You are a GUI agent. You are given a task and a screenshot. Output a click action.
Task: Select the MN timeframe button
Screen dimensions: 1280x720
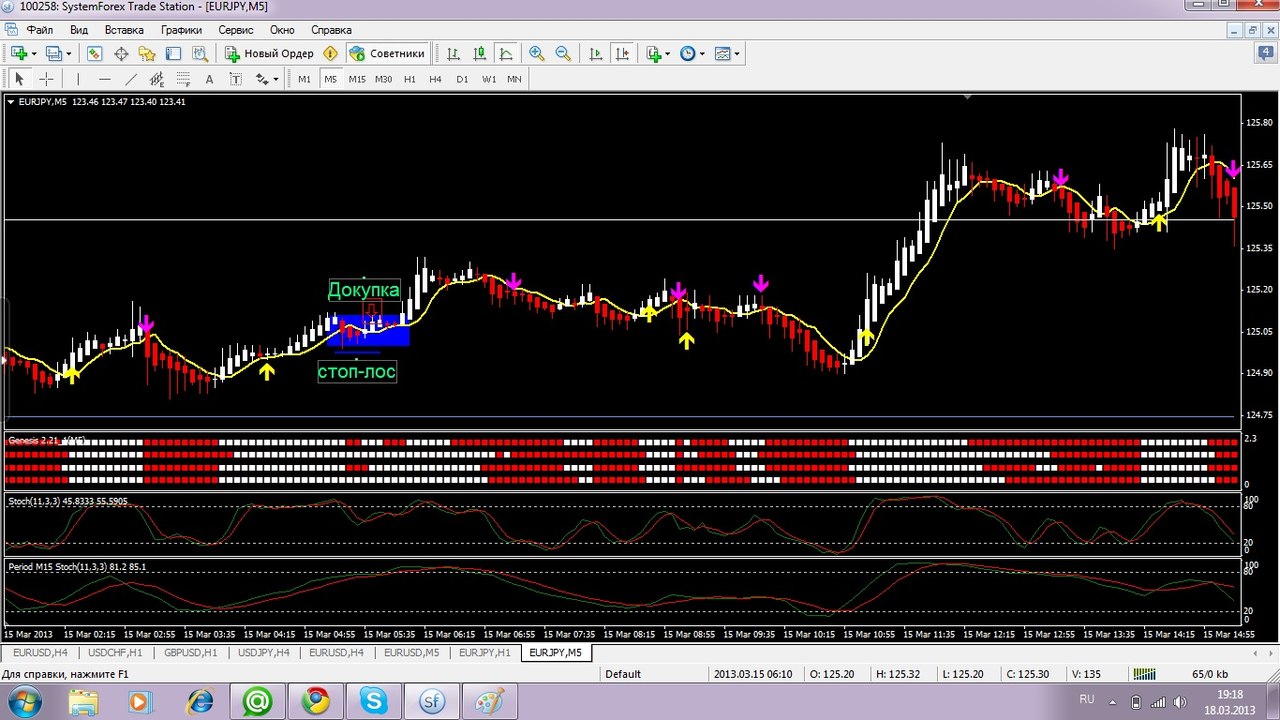[514, 79]
